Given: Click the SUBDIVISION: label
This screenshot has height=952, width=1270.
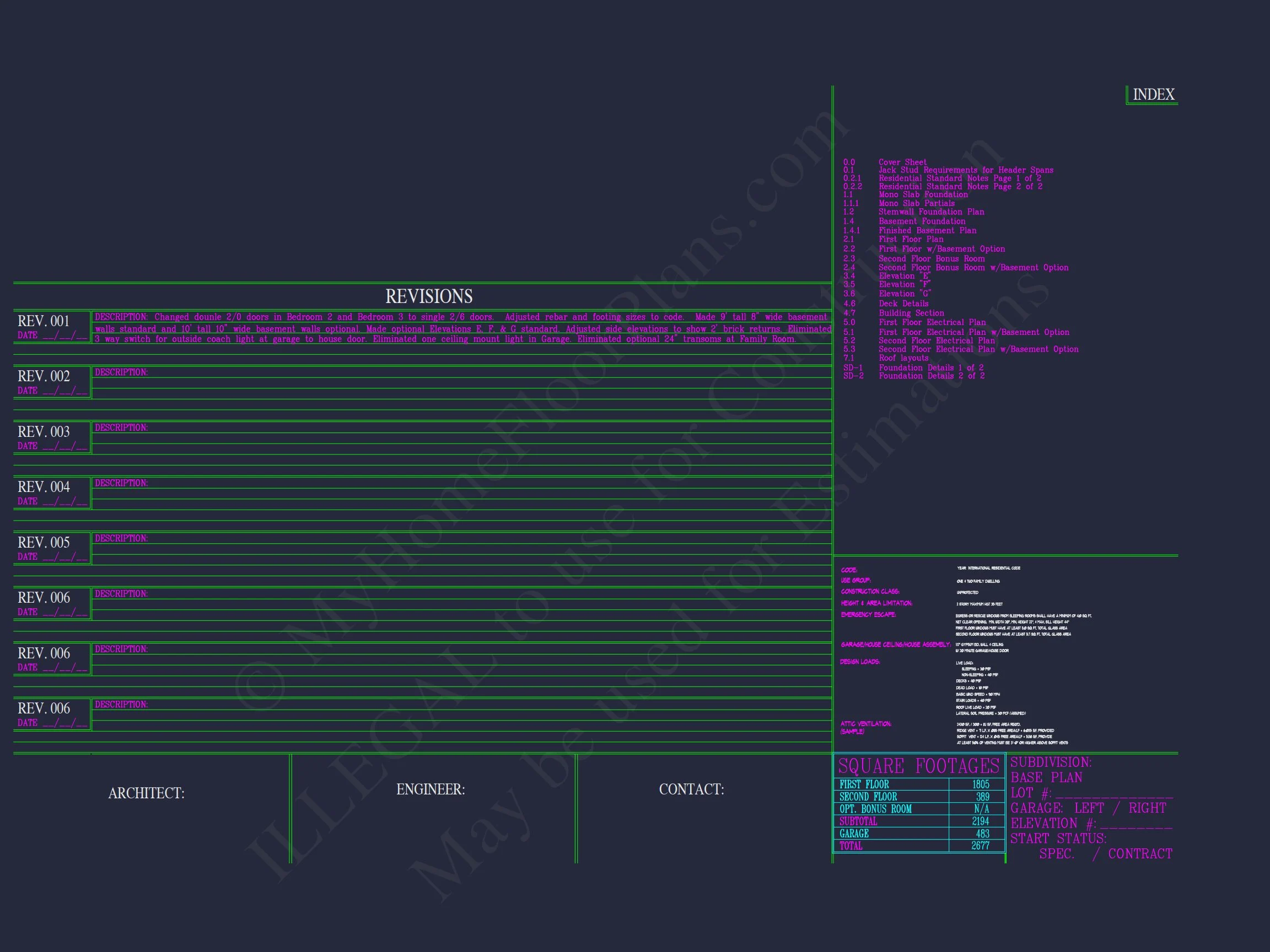Looking at the screenshot, I should pos(1051,762).
